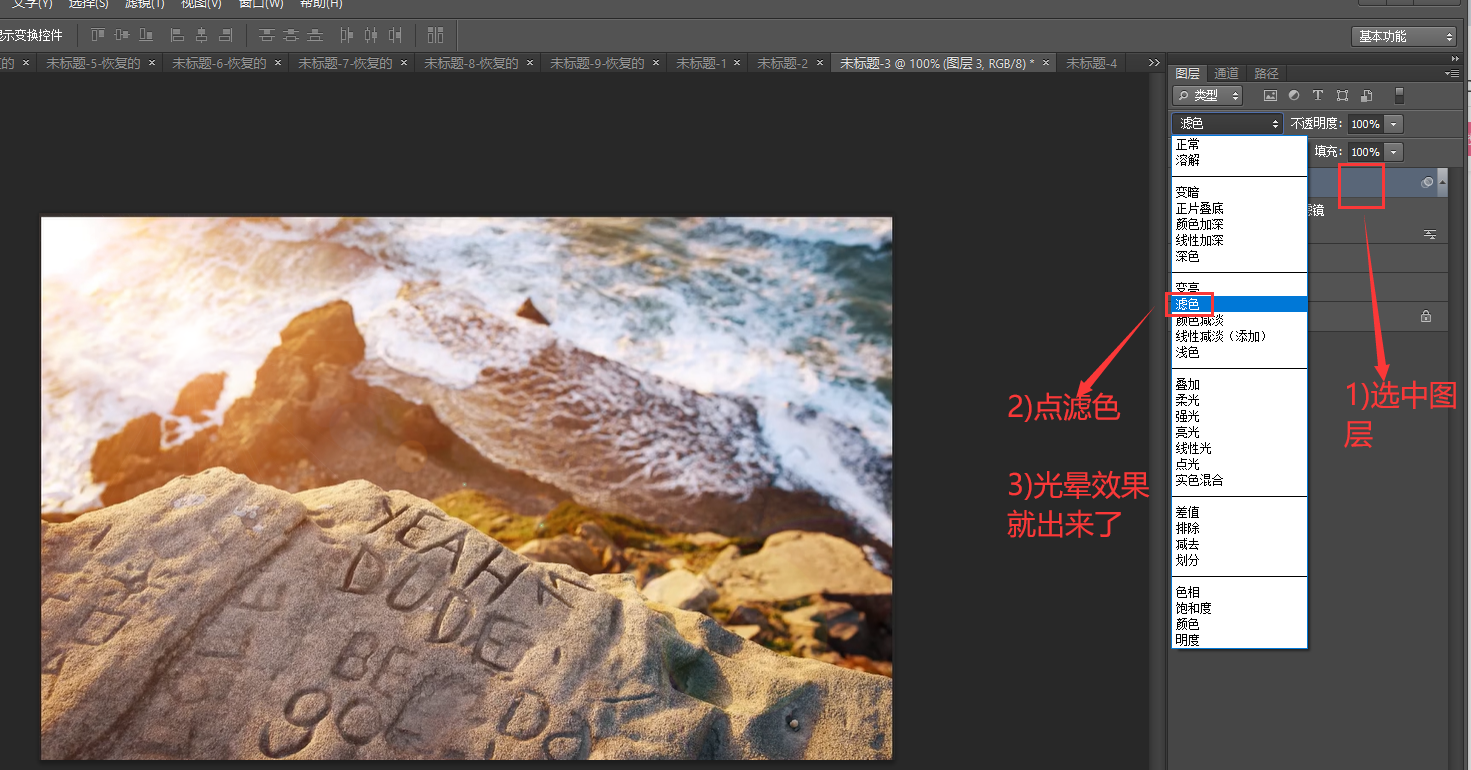Click the auto-align layers icon

click(x=435, y=35)
